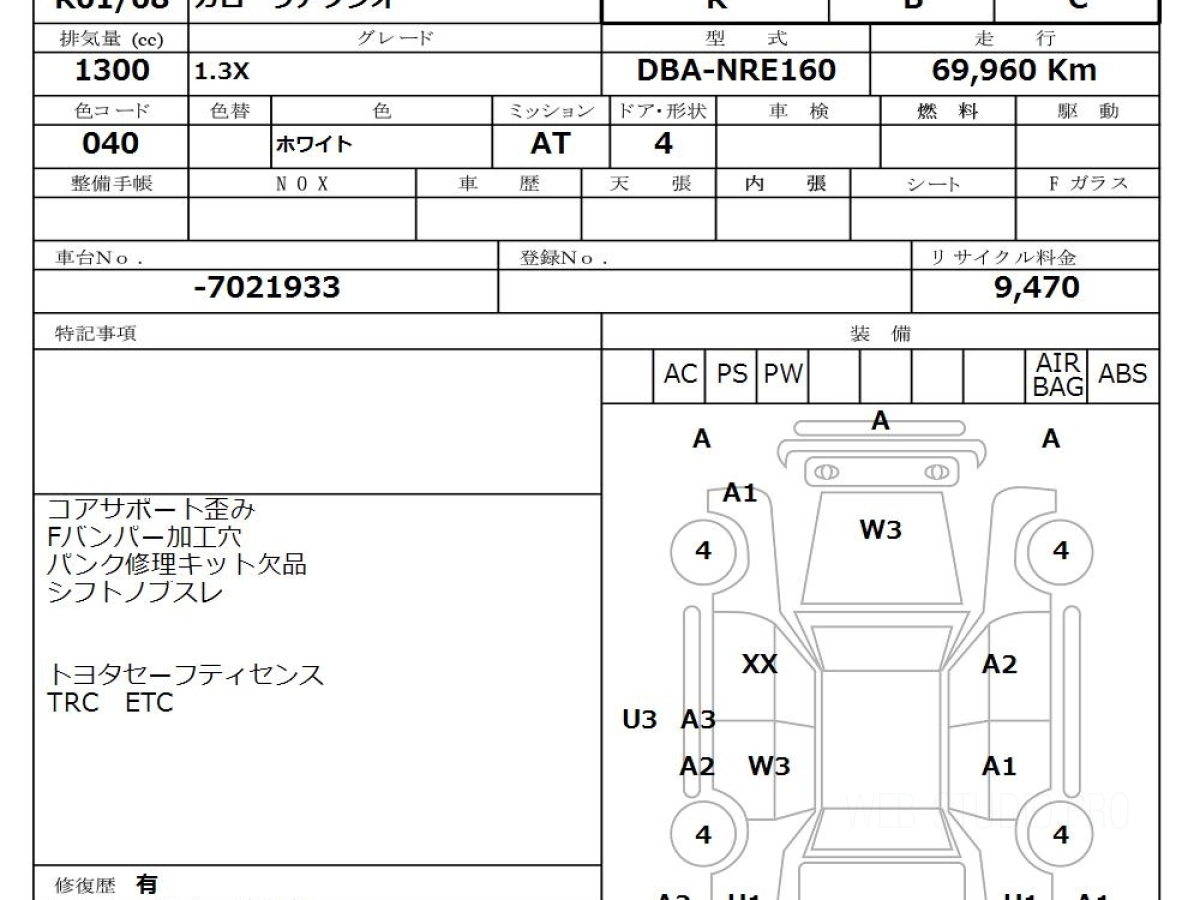Viewport: 1200px width, 900px height.
Task: Click the AIR BAG equipment cell
Action: pyautogui.click(x=1059, y=375)
